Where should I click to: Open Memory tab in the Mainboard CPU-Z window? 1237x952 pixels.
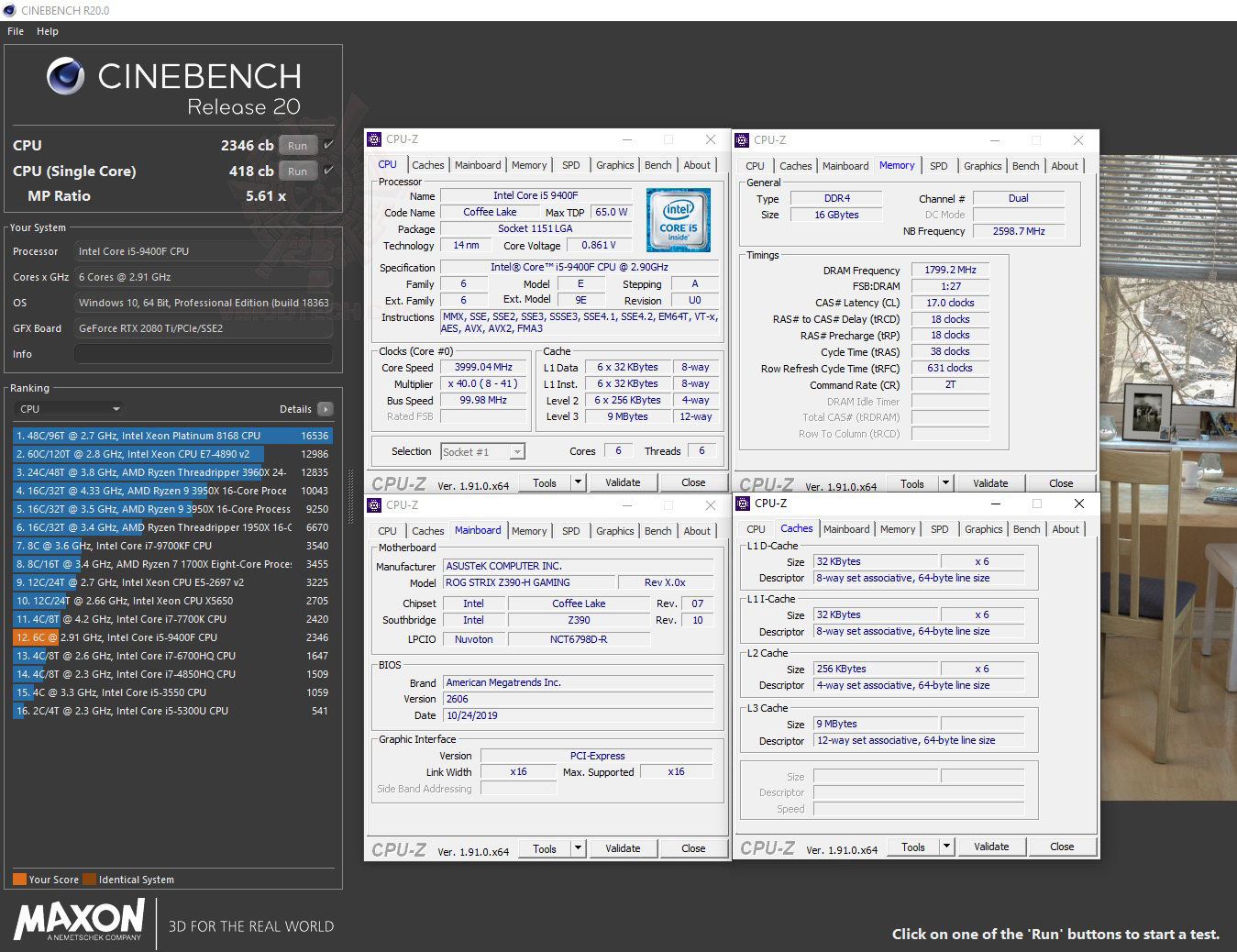tap(529, 531)
